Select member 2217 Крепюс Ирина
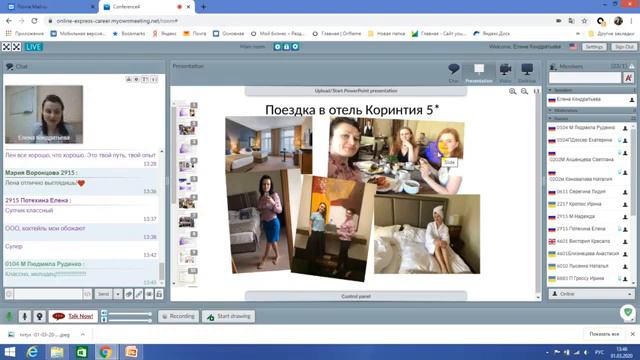 coord(589,204)
